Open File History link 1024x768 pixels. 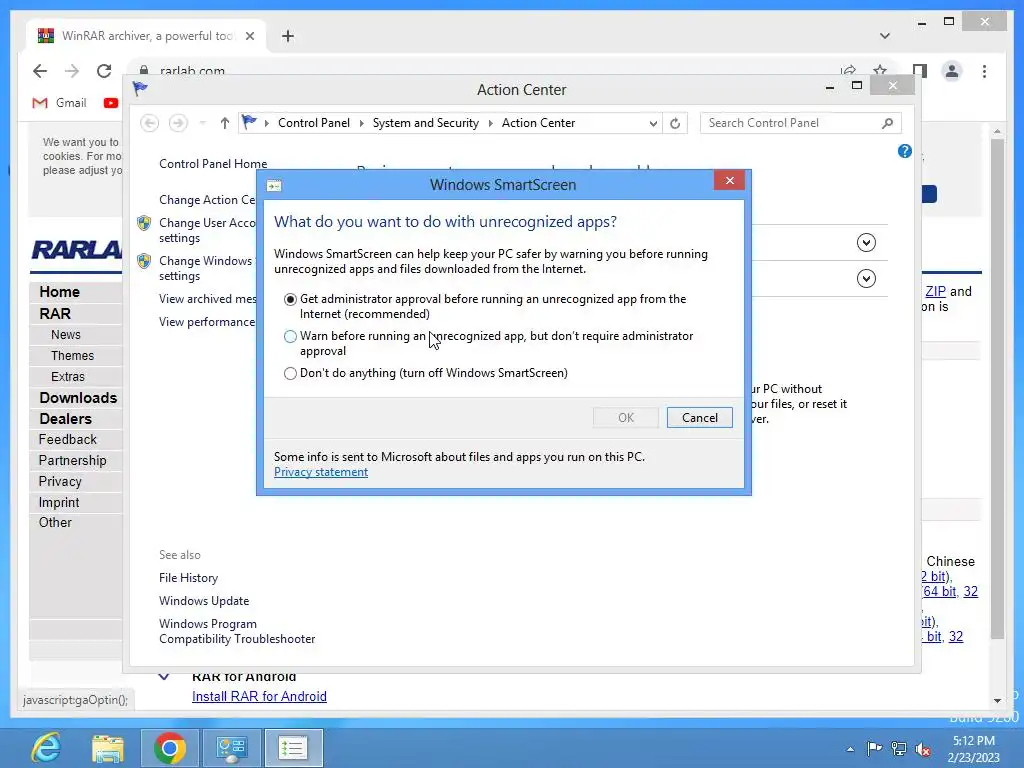188,578
